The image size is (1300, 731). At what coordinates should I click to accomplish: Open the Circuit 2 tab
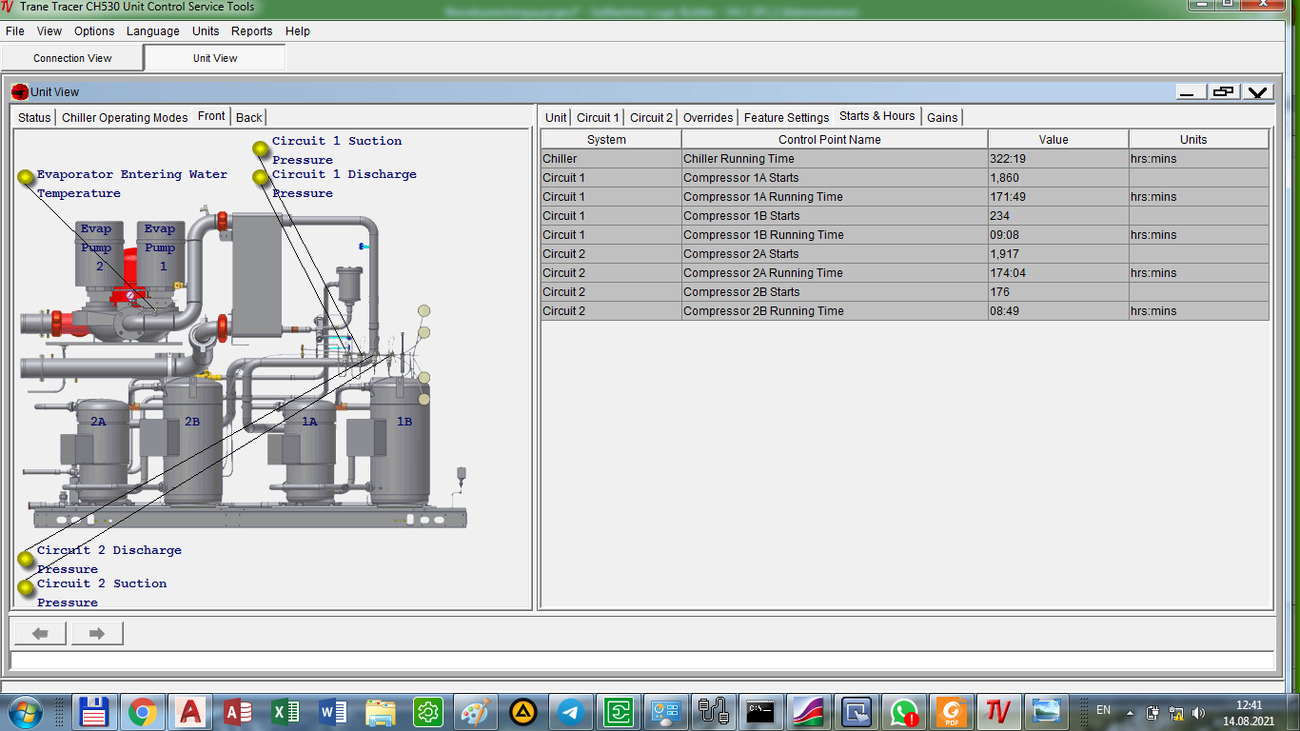tap(651, 118)
